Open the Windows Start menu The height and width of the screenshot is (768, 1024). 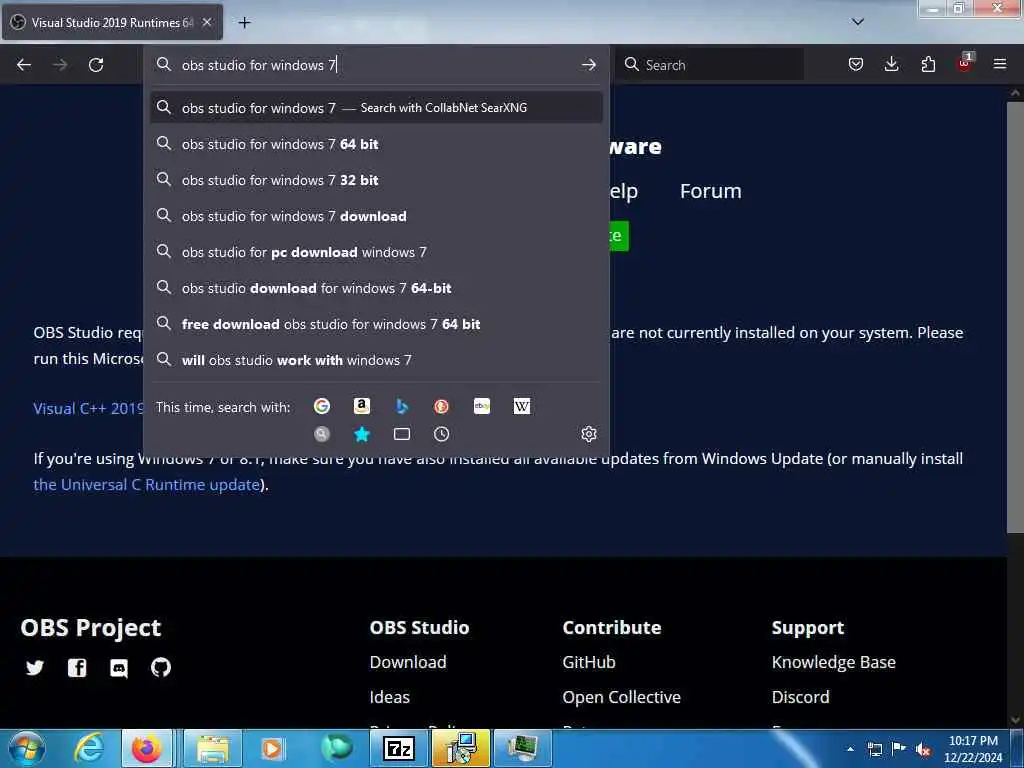27,748
